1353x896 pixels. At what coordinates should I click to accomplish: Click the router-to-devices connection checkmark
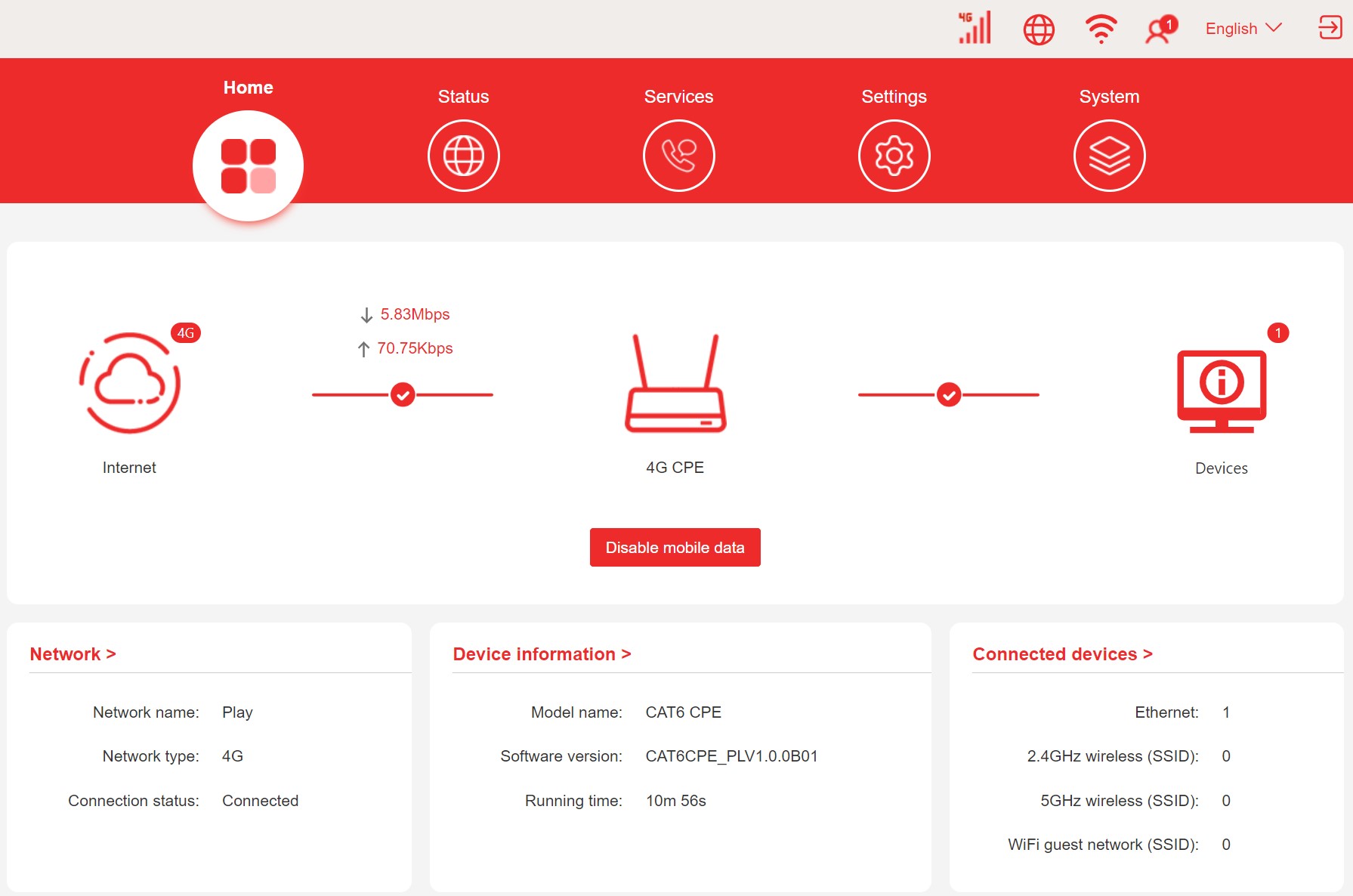coord(949,394)
